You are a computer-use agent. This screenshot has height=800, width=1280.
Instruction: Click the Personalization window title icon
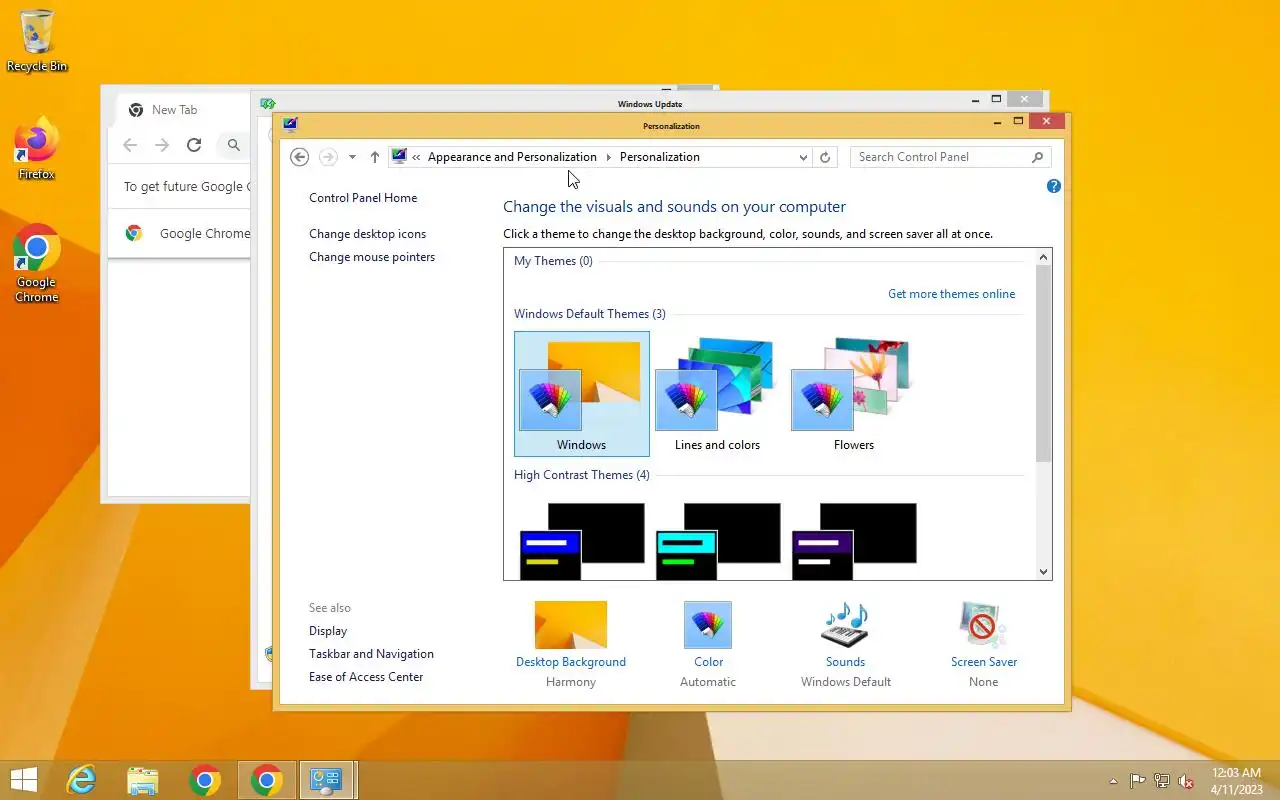[290, 125]
